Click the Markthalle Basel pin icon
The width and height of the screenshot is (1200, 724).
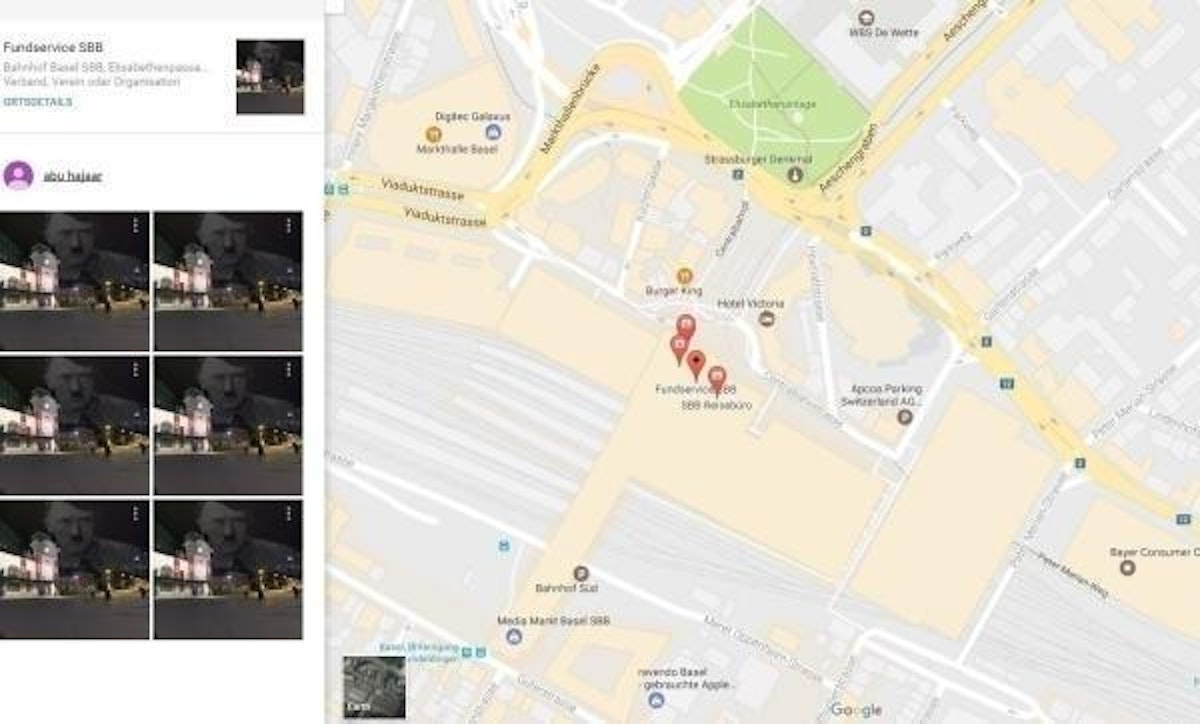tap(433, 133)
